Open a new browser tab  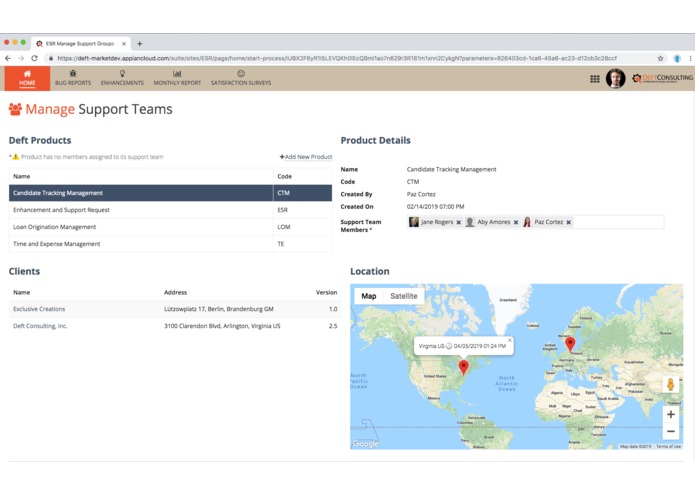point(140,43)
